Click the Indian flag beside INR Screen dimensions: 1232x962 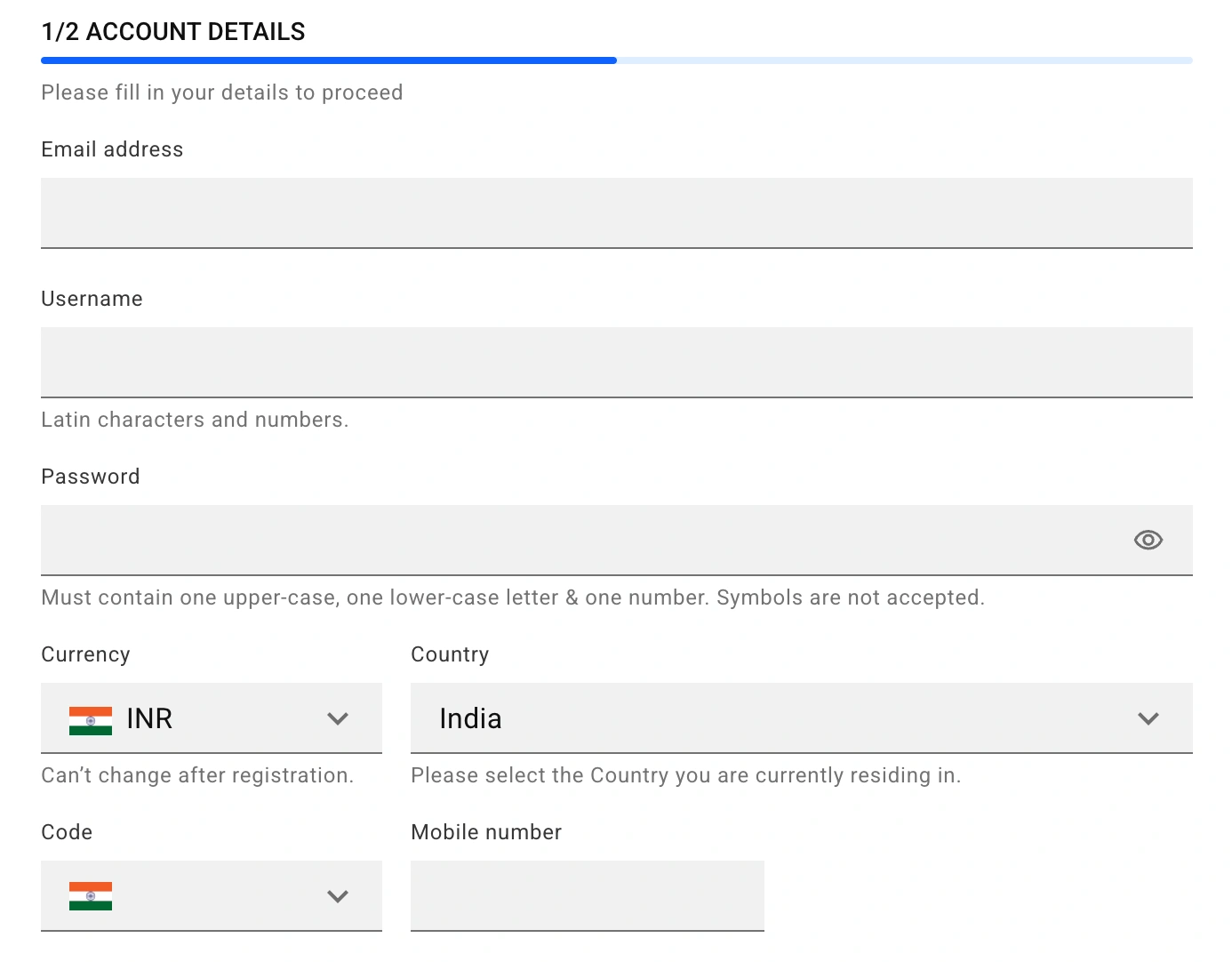(x=91, y=719)
